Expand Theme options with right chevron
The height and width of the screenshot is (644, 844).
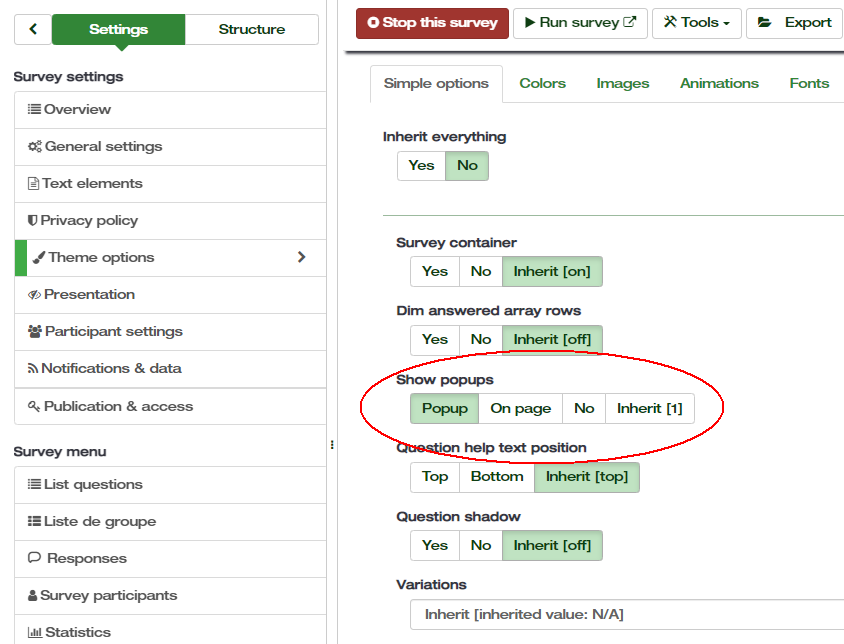[x=302, y=258]
